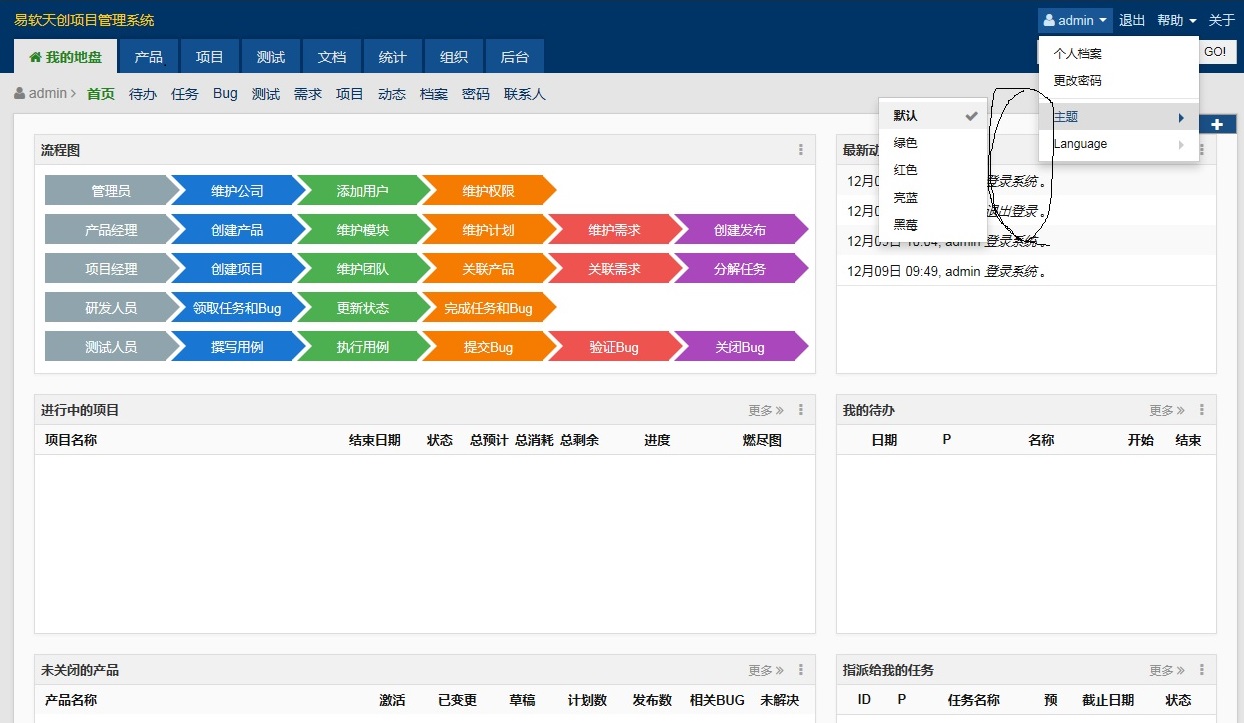The image size is (1244, 723).
Task: Open the 任务 submenu link
Action: [185, 94]
